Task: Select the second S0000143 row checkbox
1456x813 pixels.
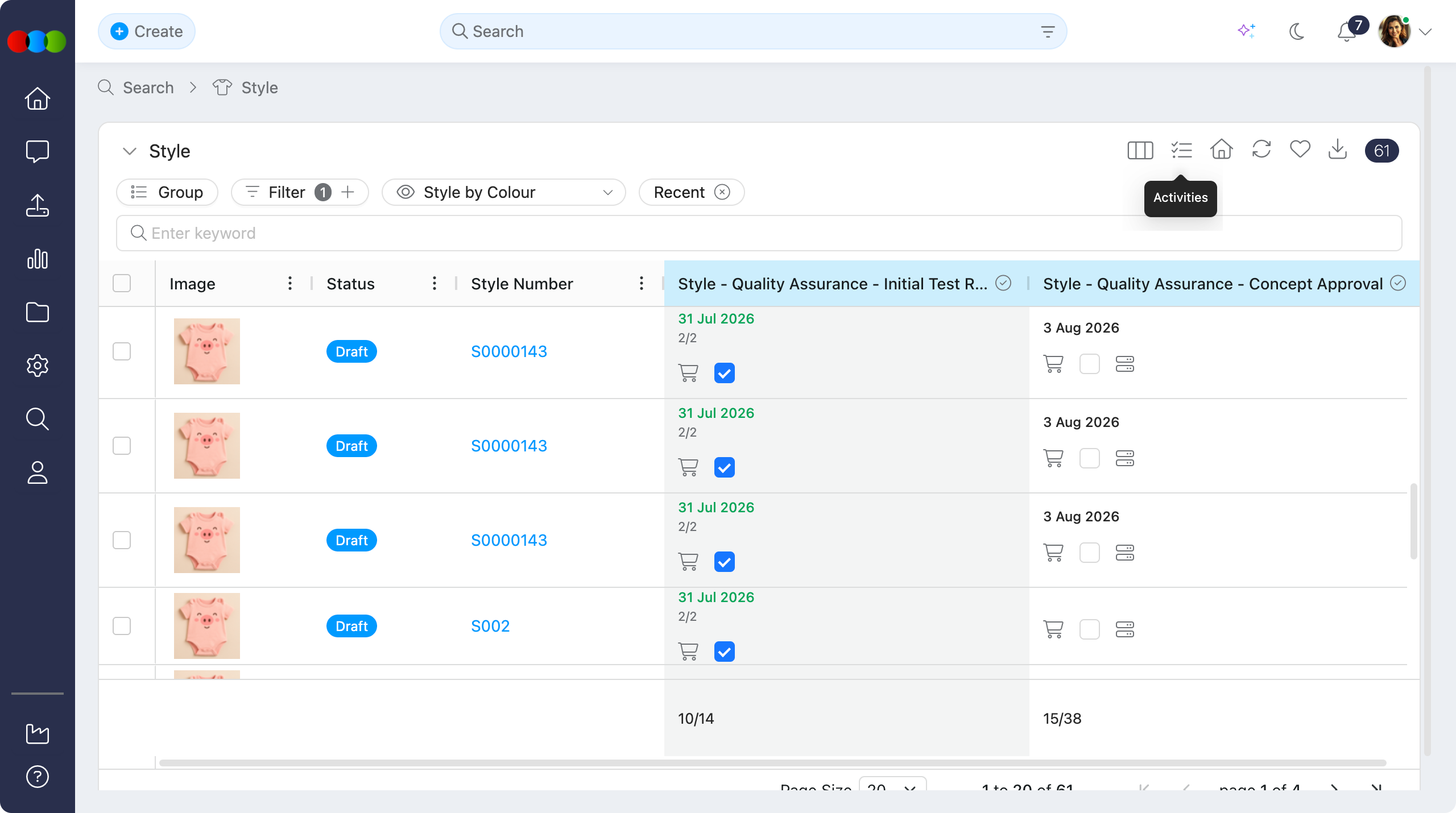Action: (122, 446)
